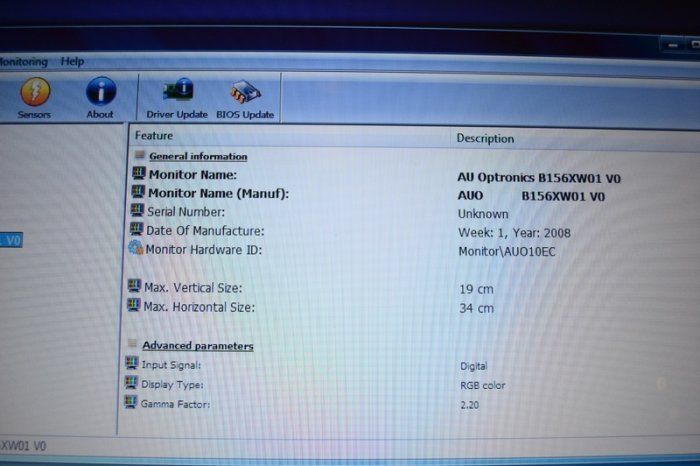
Task: Click the Unknown serial number value
Action: coord(483,214)
